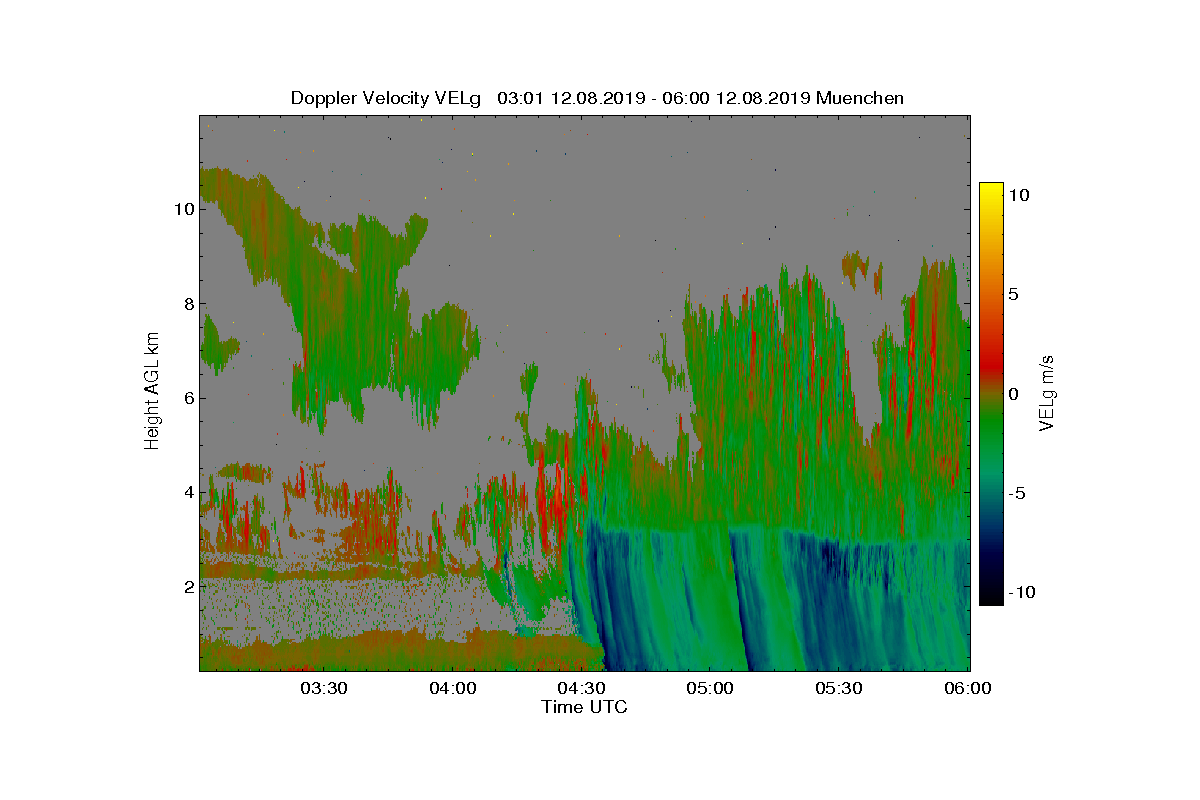Click the plot title 'Doppler Velocity VELg'
Viewport: 1200px width, 800px height.
386,98
